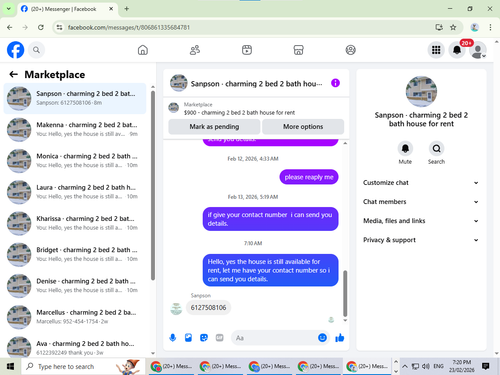Open the Chrome tab search dropdown arrow

click(9, 9)
